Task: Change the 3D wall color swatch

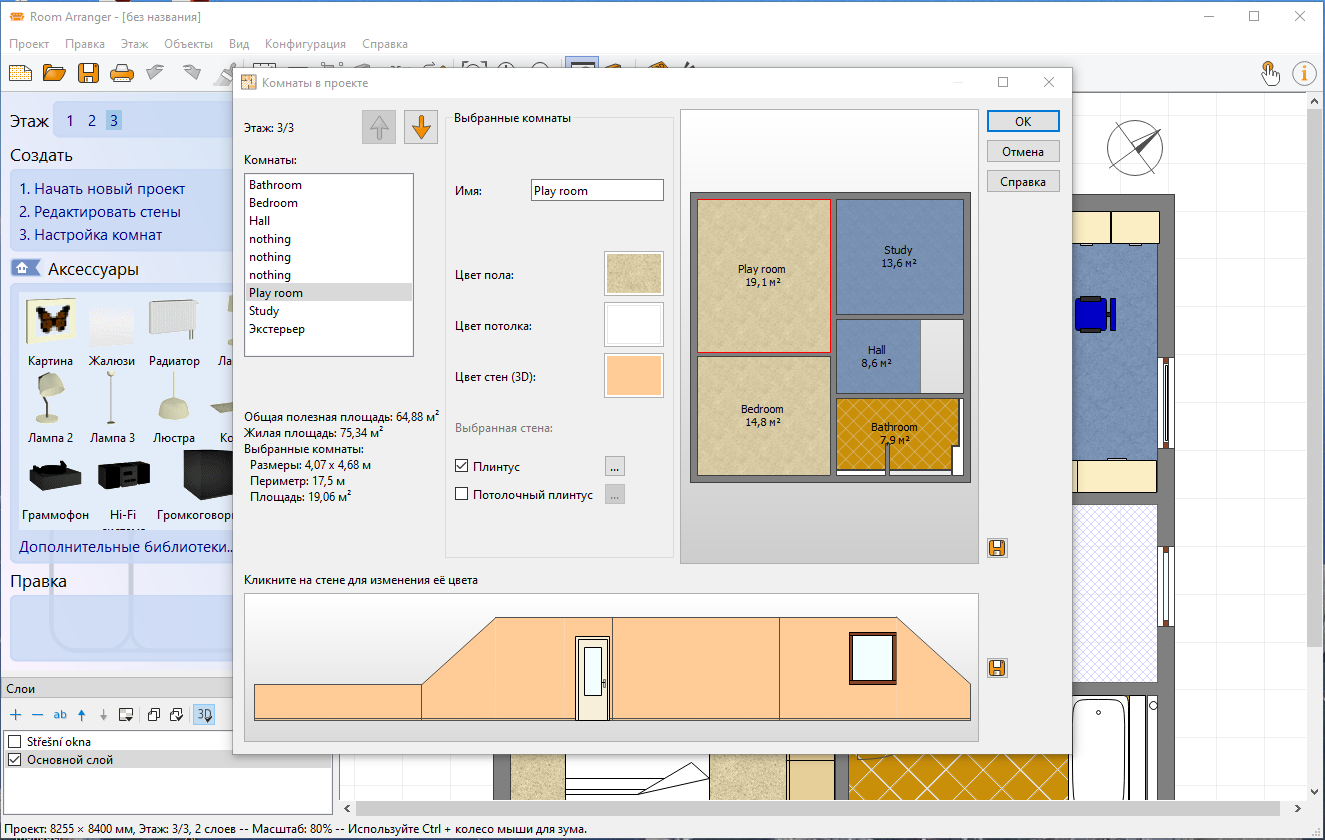Action: coord(634,375)
